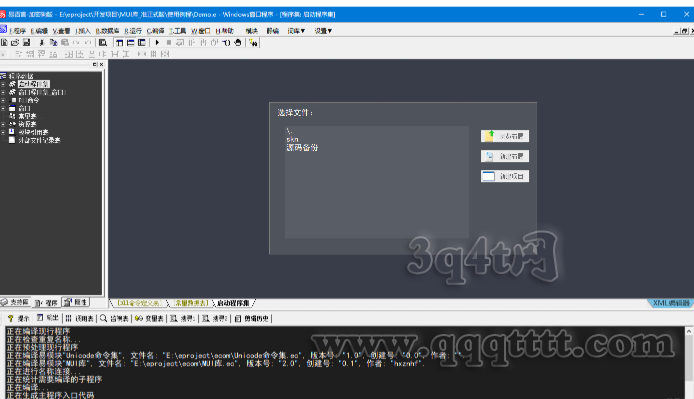694x399 pixels.
Task: Click the Copy toolbar icon
Action: [53, 43]
